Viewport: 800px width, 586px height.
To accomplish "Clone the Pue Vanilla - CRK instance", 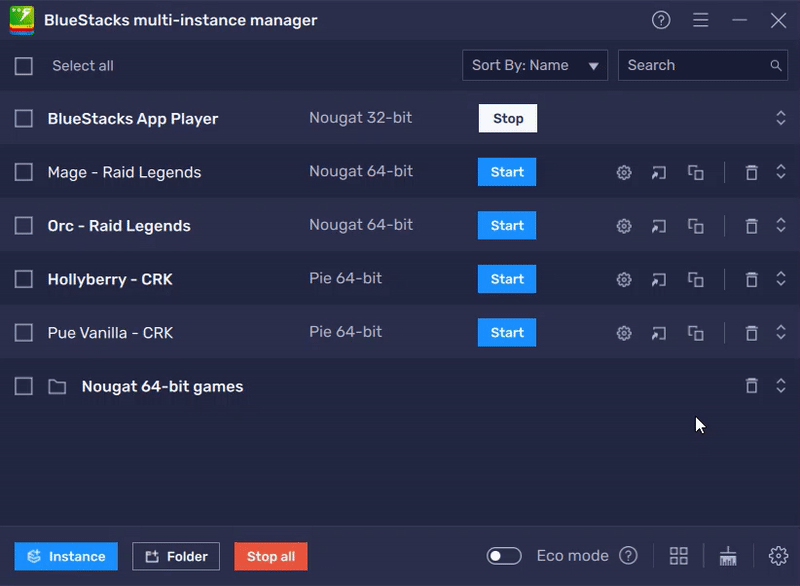I will [695, 333].
